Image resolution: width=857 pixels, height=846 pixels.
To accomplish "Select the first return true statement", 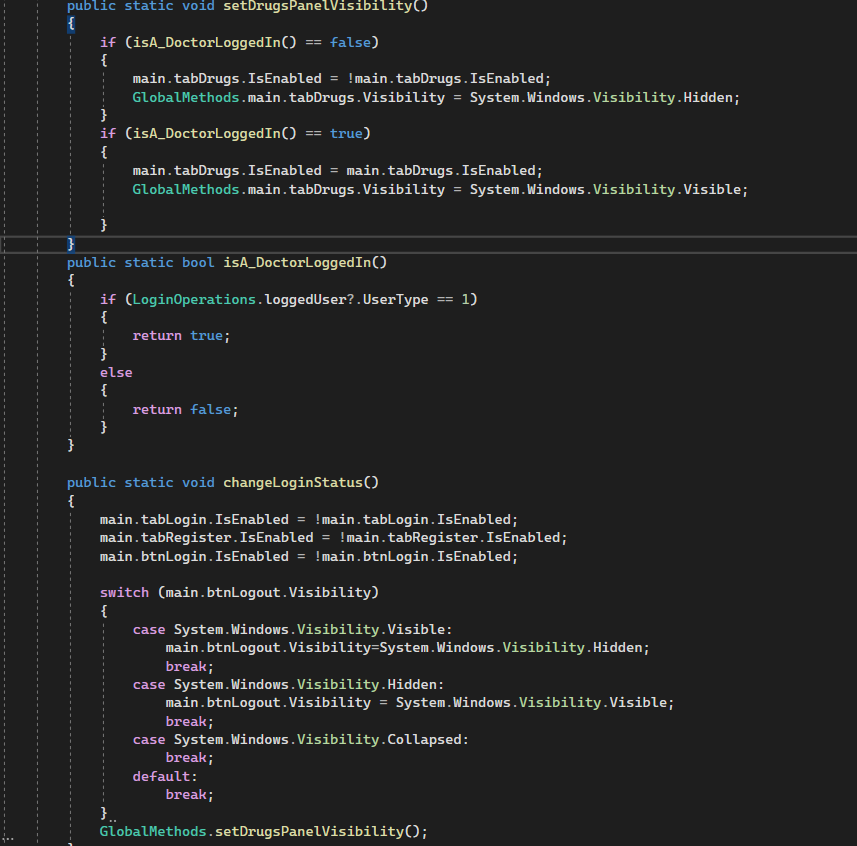I will 181,335.
